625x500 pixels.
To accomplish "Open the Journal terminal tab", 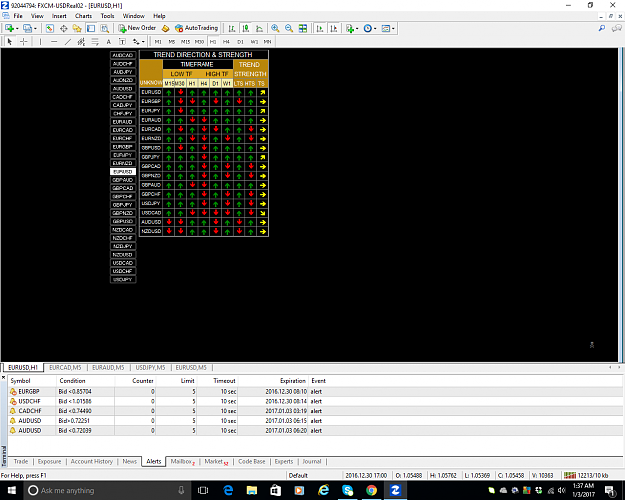I will point(312,461).
